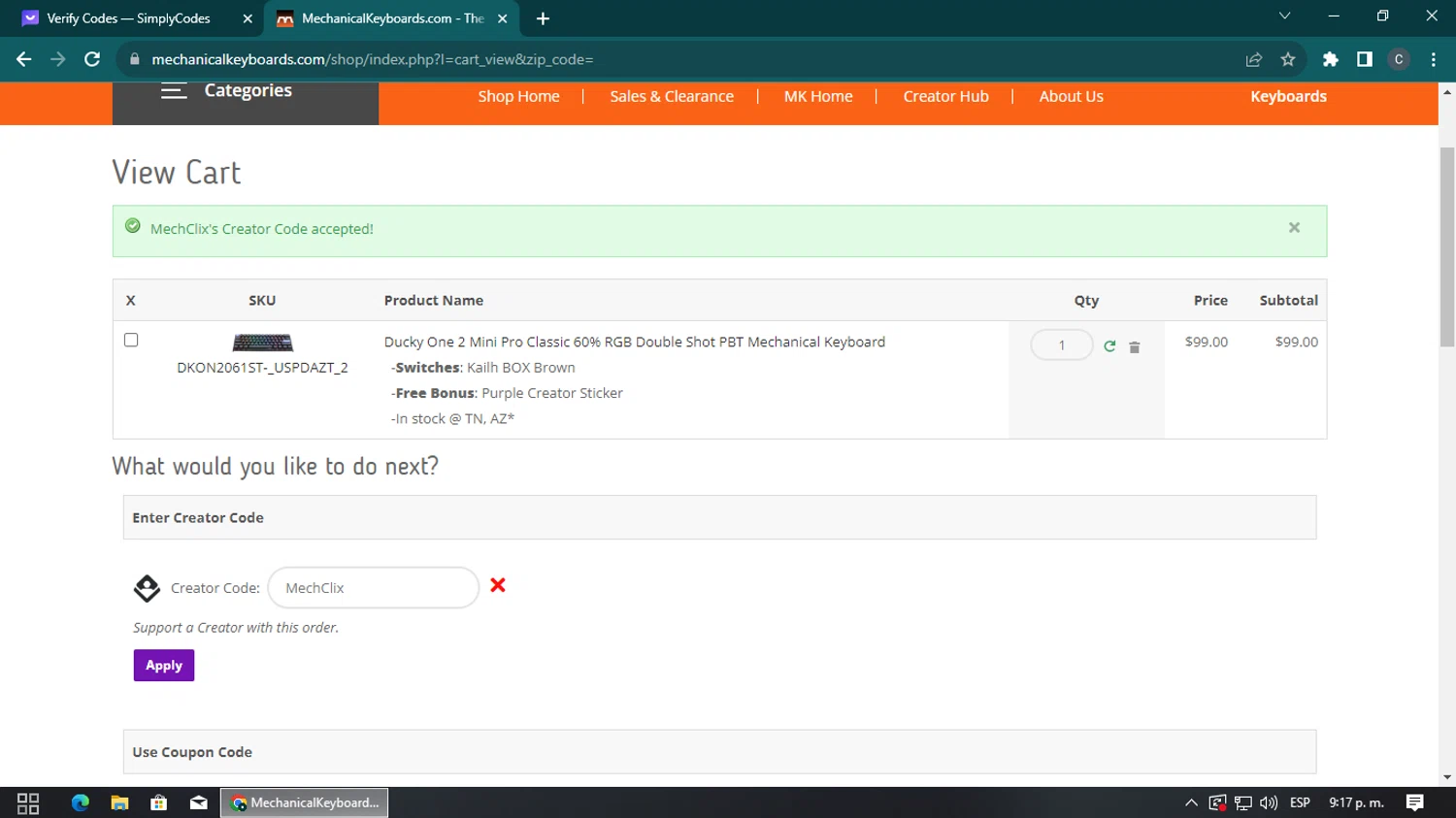Screen dimensions: 1456x818
Task: Launch Microsoft Edge from the taskbar
Action: [80, 802]
